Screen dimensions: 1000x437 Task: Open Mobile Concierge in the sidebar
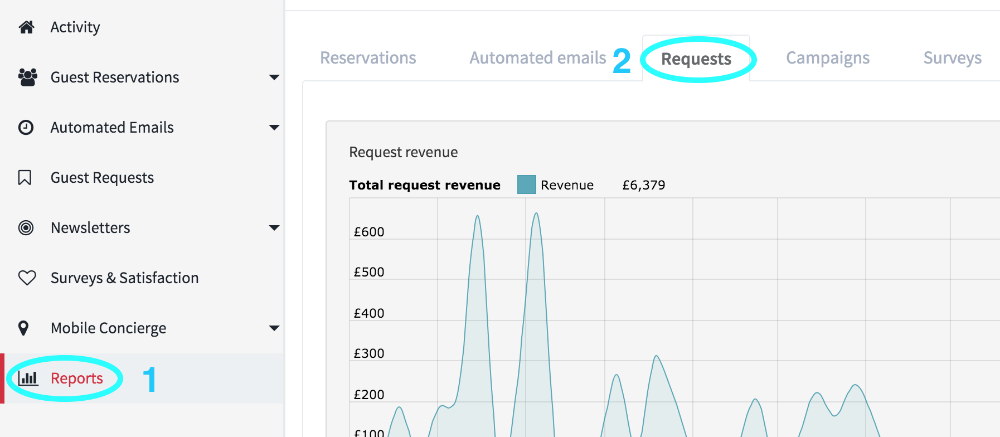(108, 329)
